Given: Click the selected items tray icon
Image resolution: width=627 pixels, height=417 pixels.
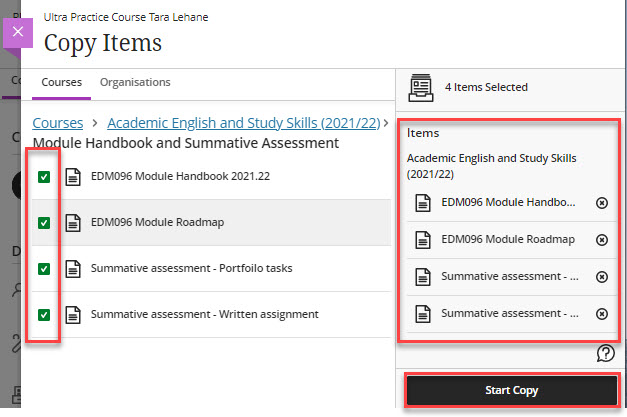Looking at the screenshot, I should coord(421,88).
